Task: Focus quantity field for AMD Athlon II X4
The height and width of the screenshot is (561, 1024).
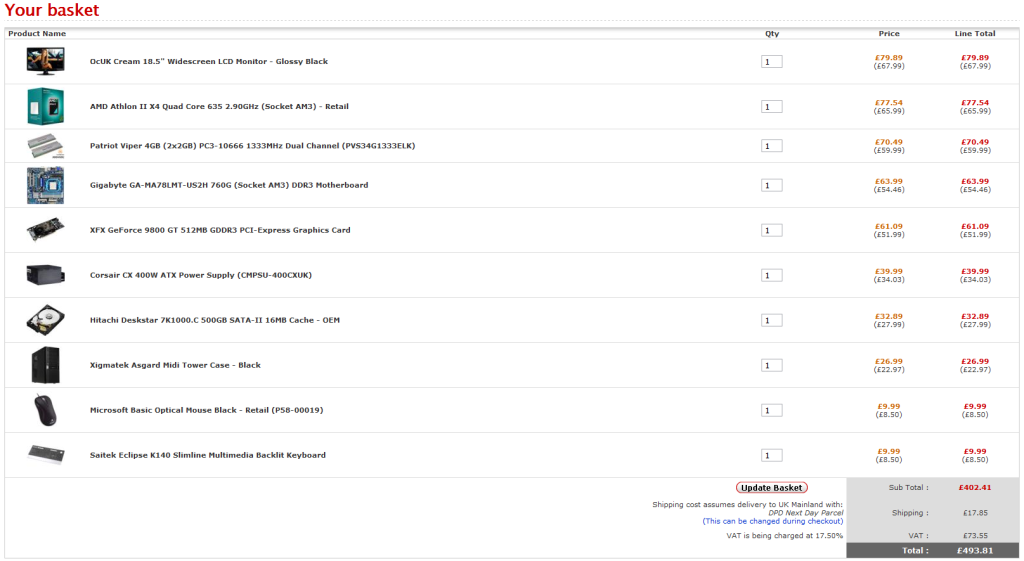Action: pos(771,107)
